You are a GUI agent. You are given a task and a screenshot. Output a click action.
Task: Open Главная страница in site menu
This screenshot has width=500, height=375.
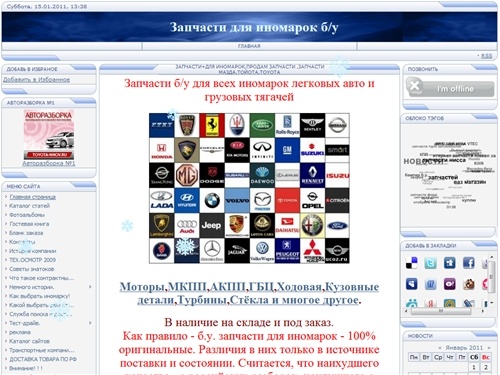click(x=33, y=197)
